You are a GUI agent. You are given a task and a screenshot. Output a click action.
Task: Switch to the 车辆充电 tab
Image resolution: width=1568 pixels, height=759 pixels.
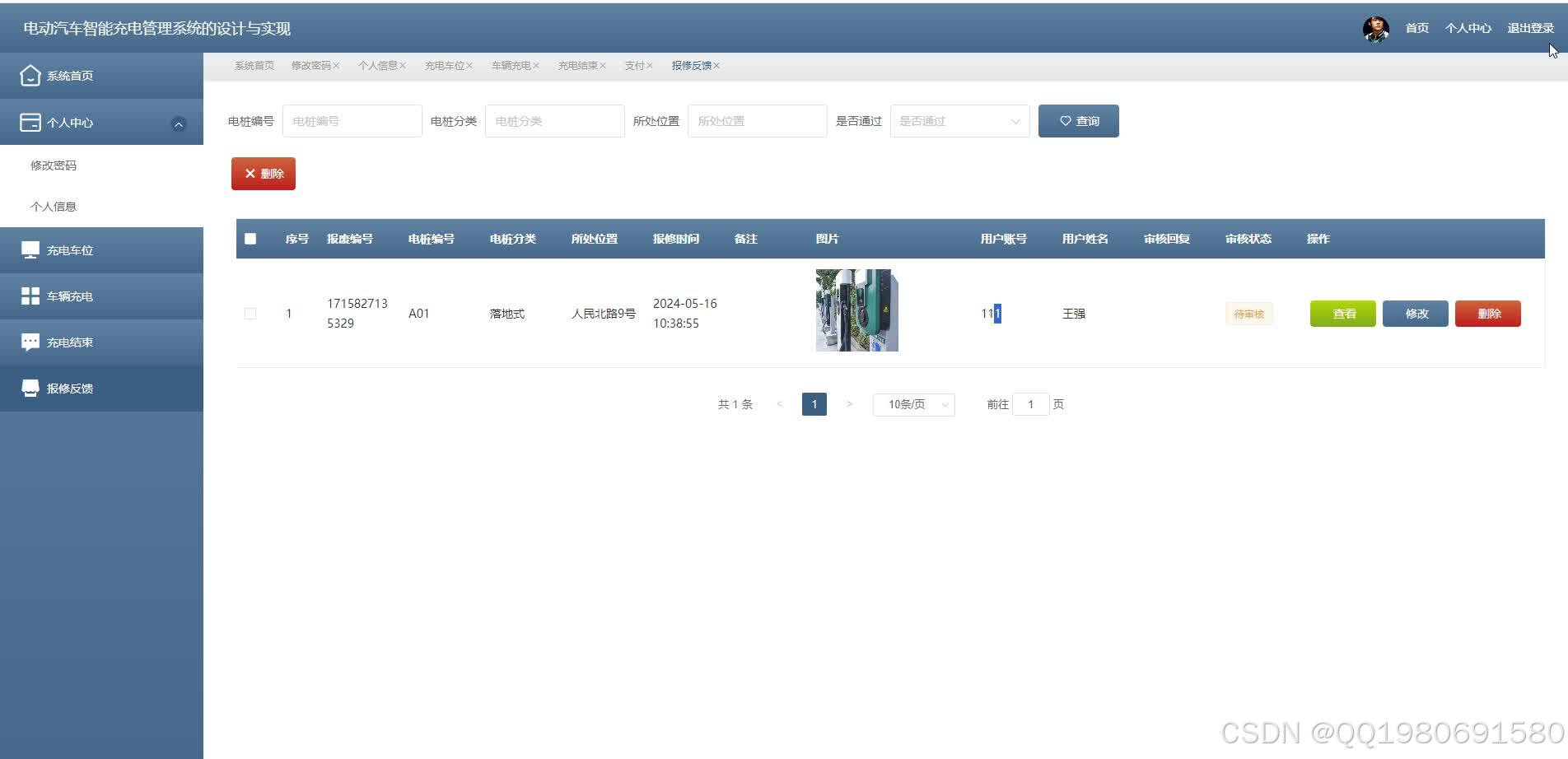pos(511,66)
